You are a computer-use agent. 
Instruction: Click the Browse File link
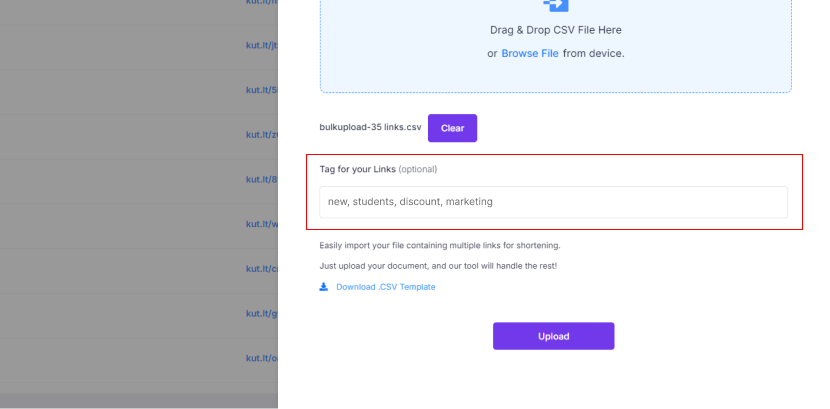[530, 53]
